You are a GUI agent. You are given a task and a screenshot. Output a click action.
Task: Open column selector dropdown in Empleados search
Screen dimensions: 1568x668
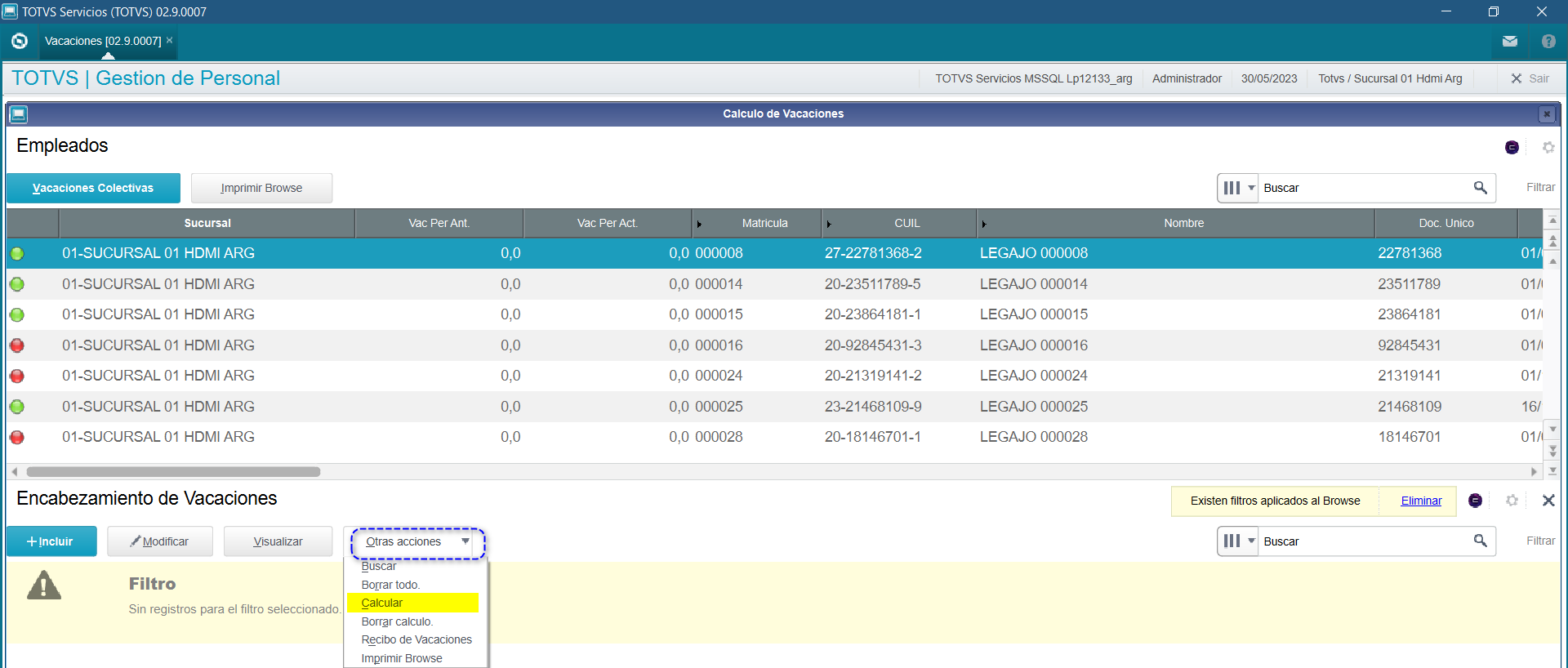click(1238, 188)
